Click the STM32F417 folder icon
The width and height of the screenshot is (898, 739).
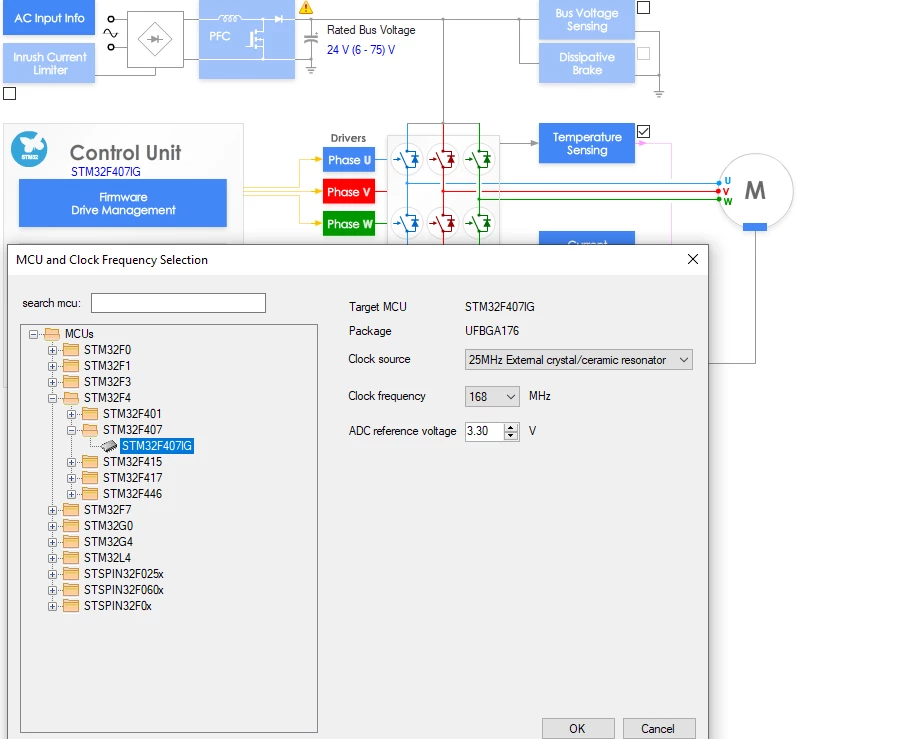tap(90, 478)
